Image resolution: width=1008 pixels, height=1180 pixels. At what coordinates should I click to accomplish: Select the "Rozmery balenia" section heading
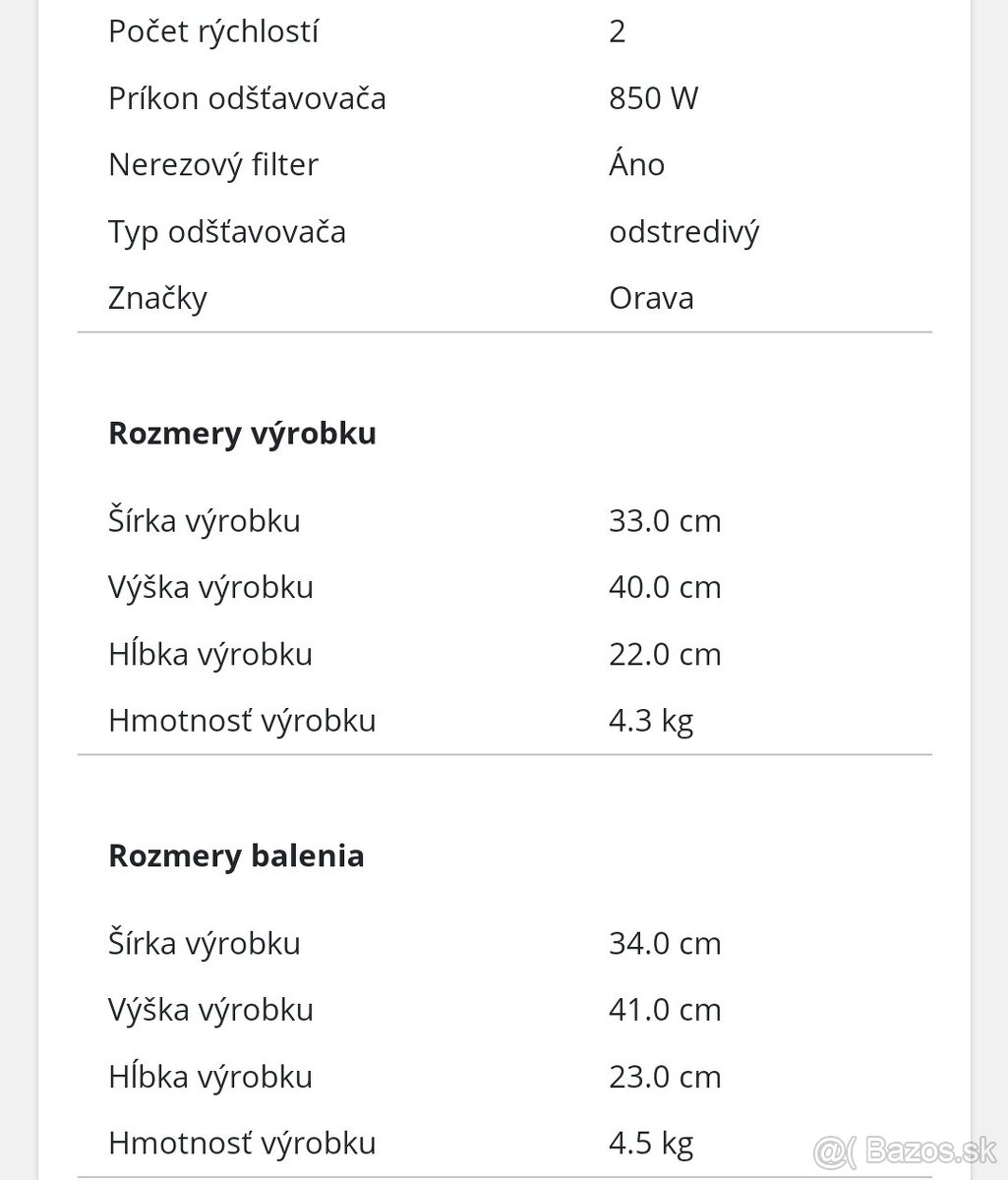(x=236, y=855)
